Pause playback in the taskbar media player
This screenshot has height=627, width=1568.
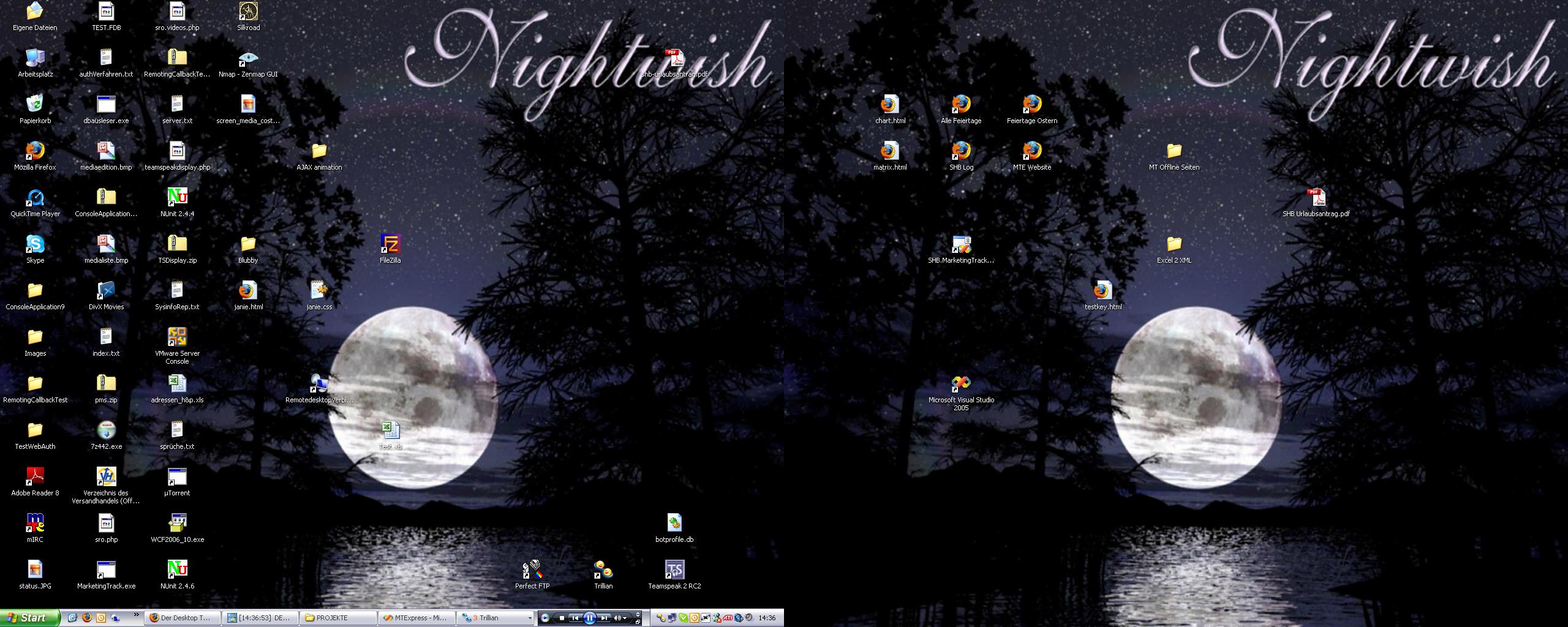pyautogui.click(x=589, y=618)
